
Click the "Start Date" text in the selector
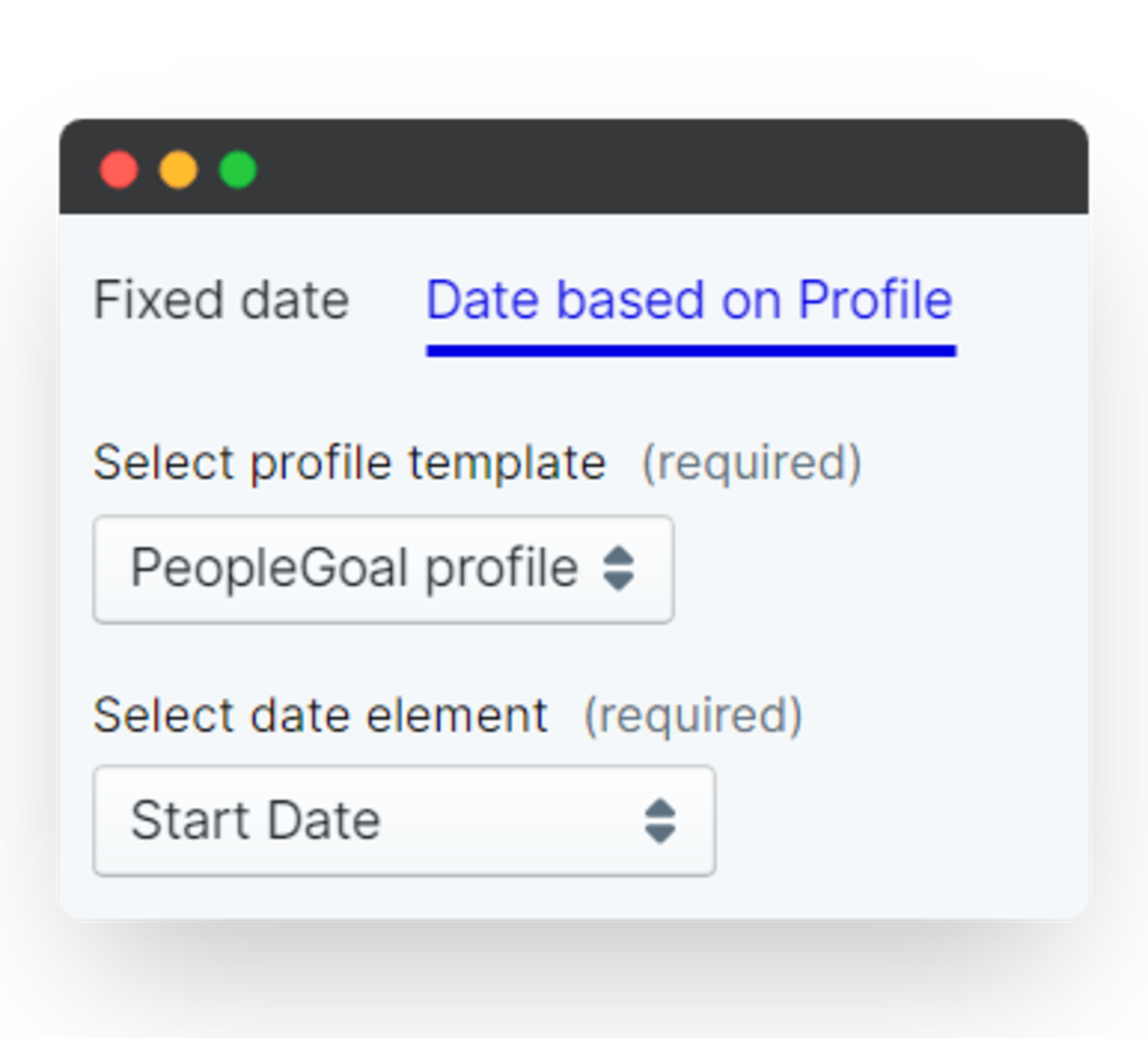pos(255,821)
